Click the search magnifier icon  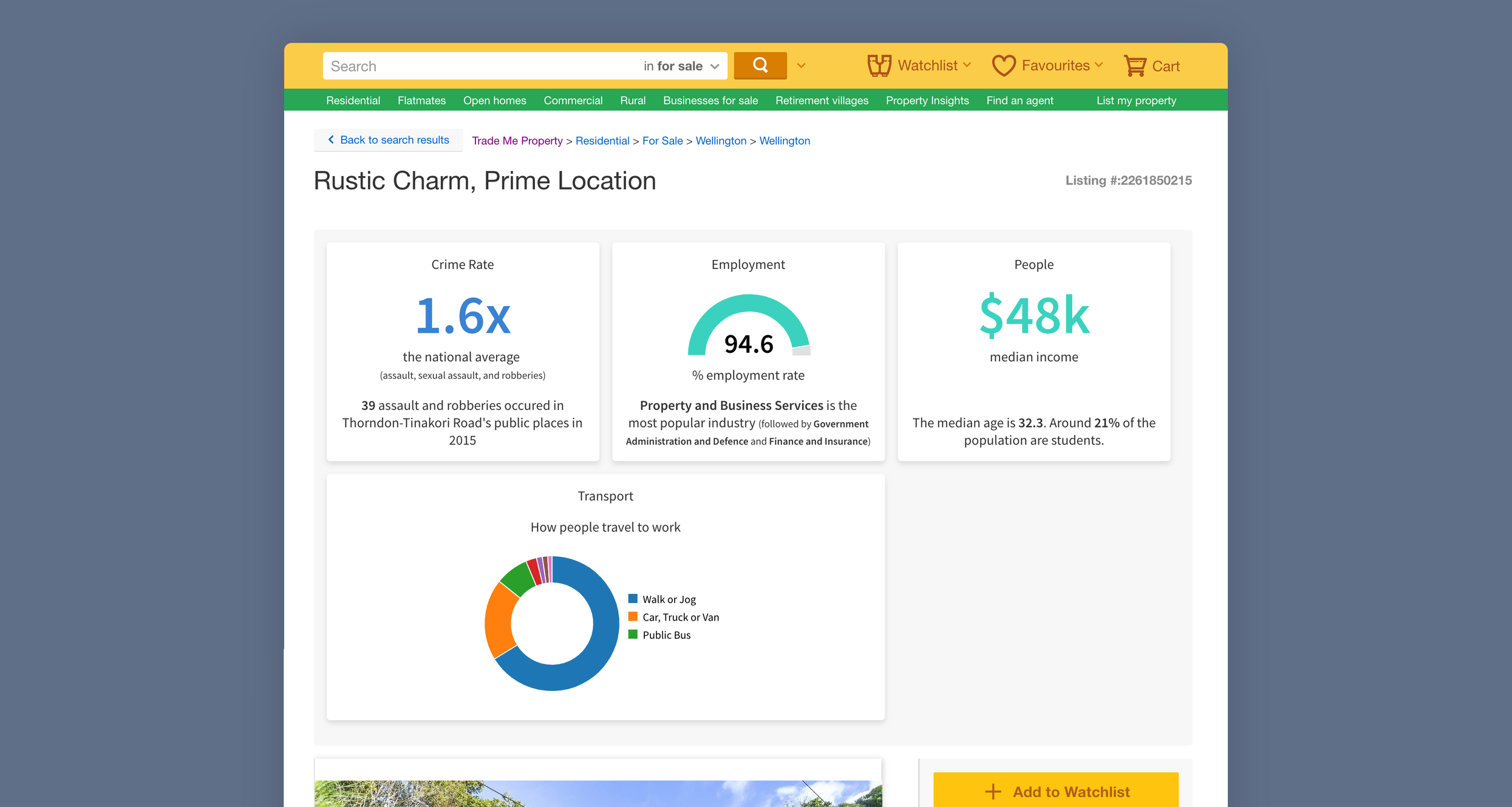[x=760, y=65]
